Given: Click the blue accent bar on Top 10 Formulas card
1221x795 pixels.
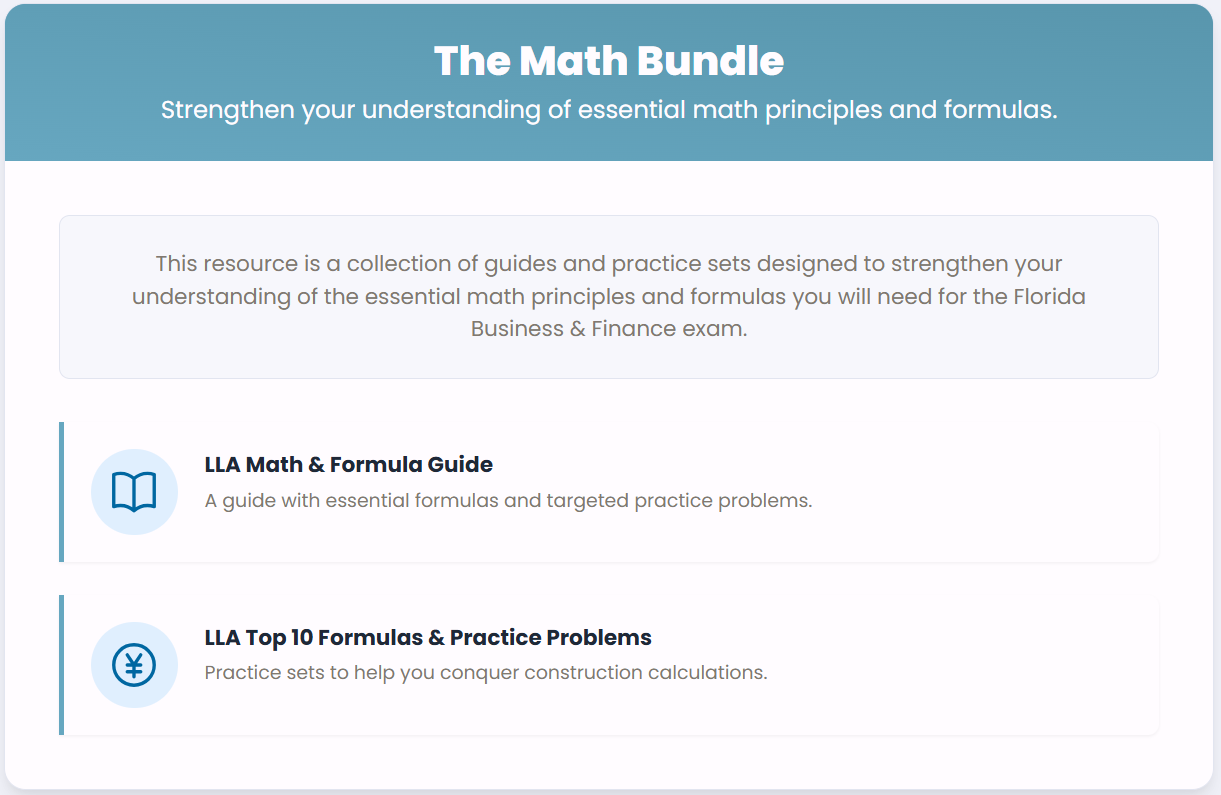Looking at the screenshot, I should (x=62, y=665).
